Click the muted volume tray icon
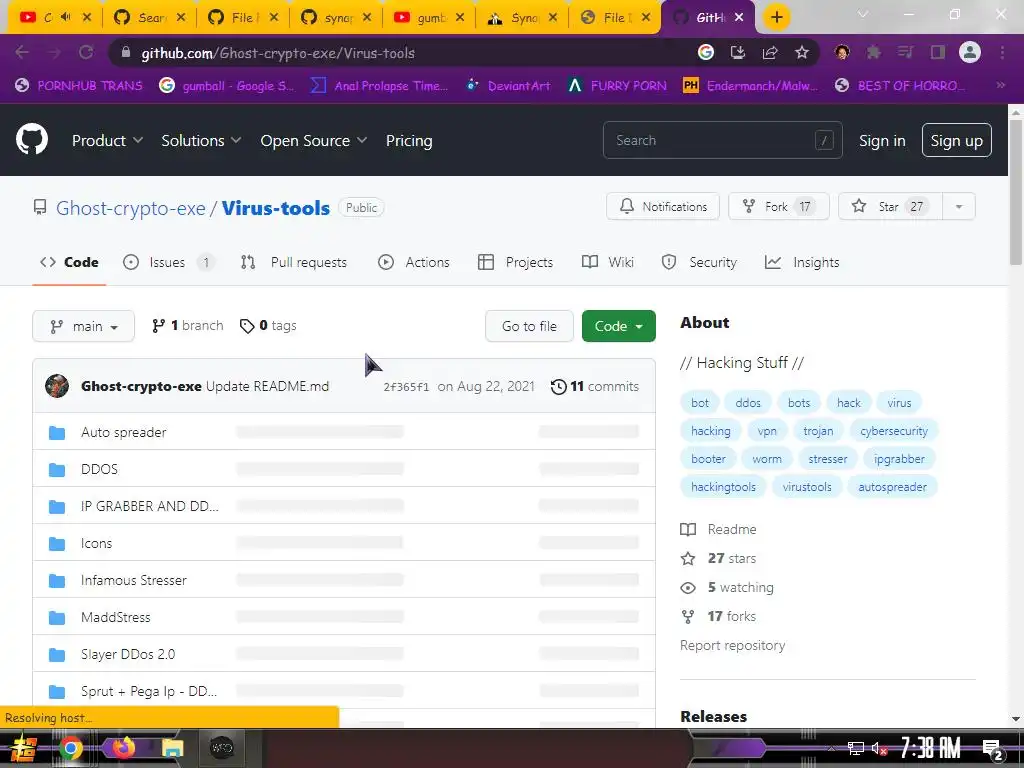 coord(879,748)
